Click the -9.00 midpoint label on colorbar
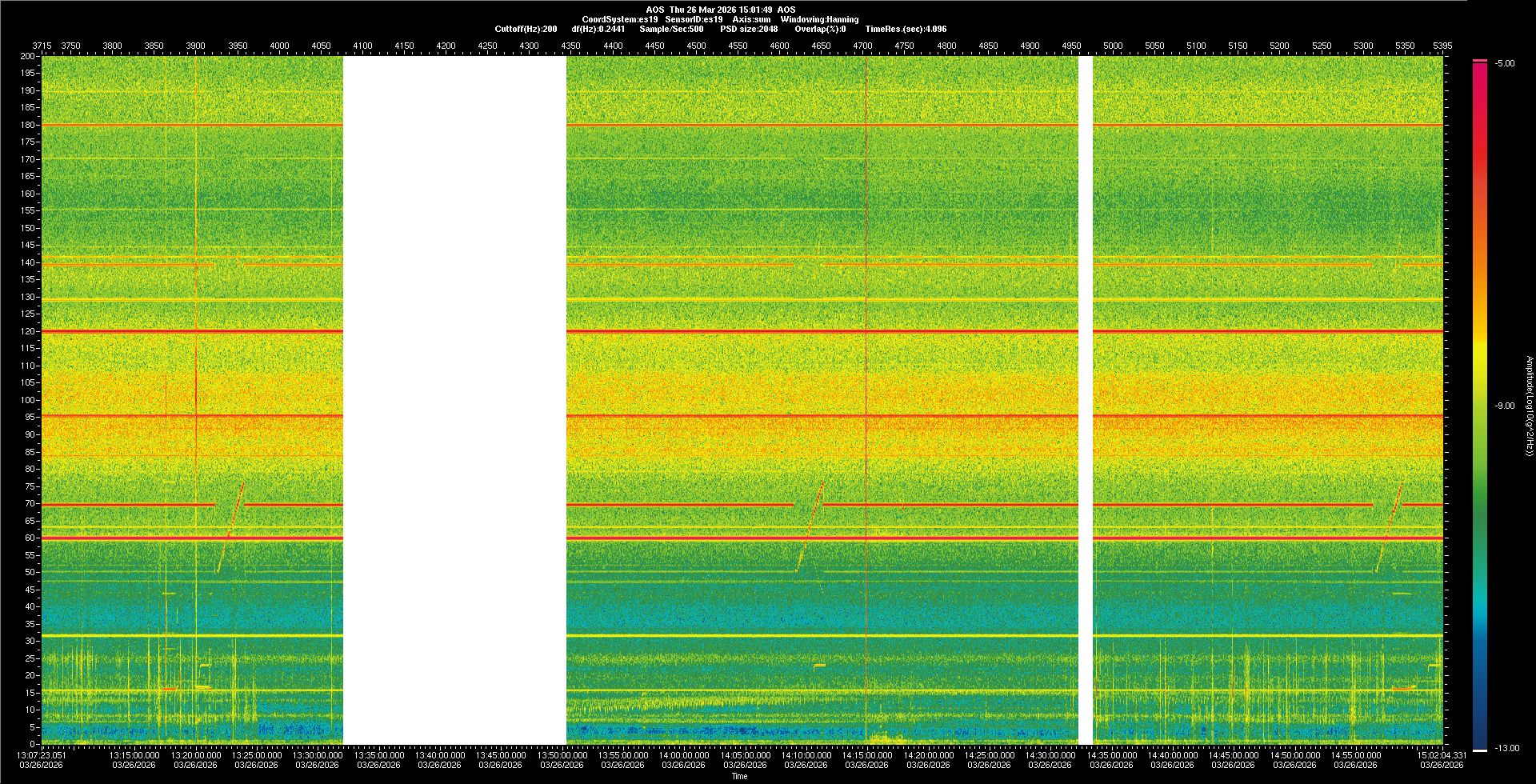 click(x=1505, y=406)
